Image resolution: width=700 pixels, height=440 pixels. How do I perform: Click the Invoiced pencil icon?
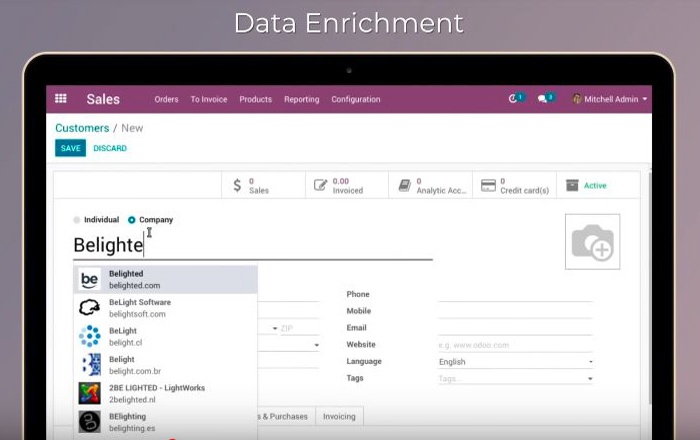click(x=320, y=185)
